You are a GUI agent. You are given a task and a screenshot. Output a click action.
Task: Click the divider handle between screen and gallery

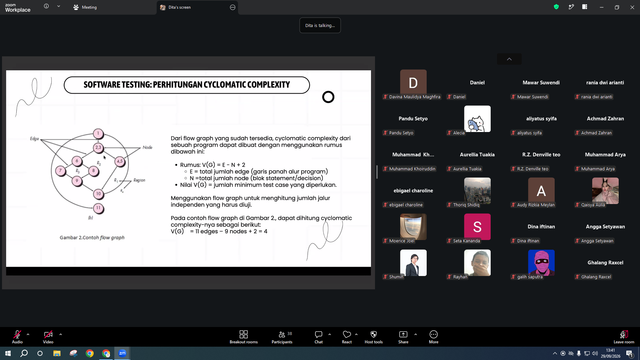[377, 172]
